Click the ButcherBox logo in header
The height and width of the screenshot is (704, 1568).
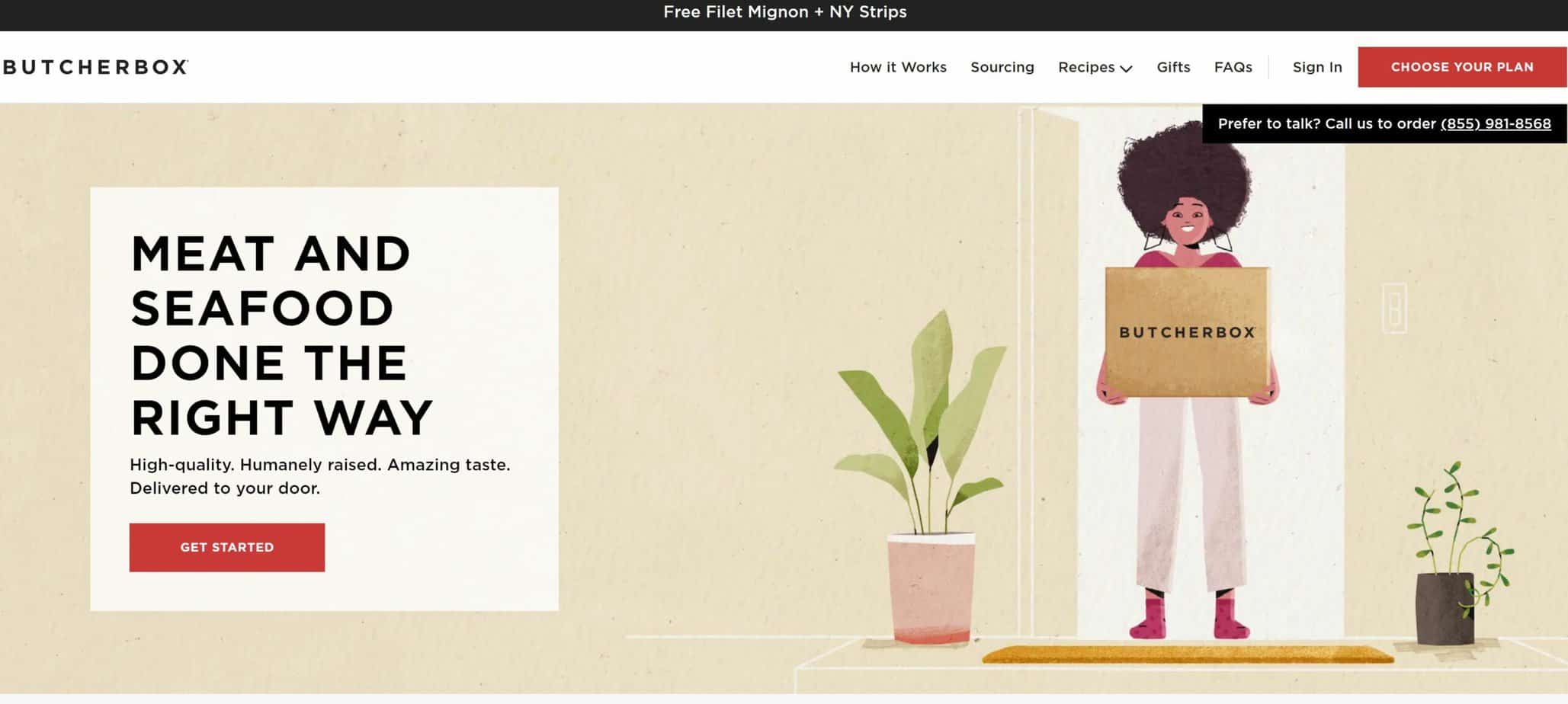pyautogui.click(x=95, y=67)
